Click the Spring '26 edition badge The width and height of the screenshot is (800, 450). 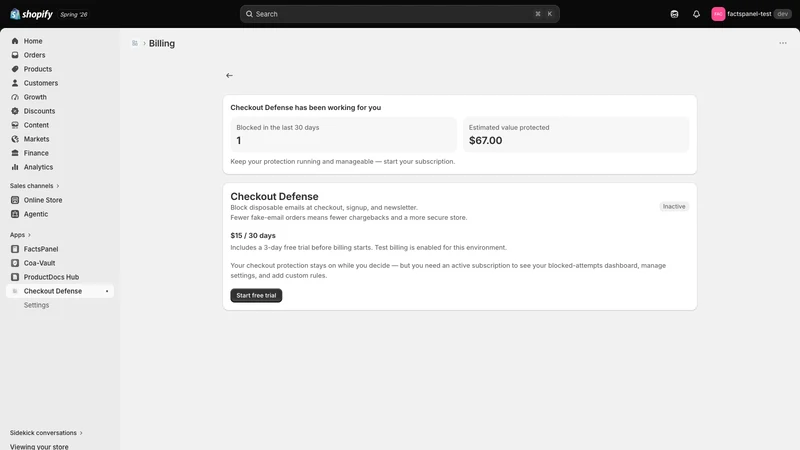pos(74,14)
